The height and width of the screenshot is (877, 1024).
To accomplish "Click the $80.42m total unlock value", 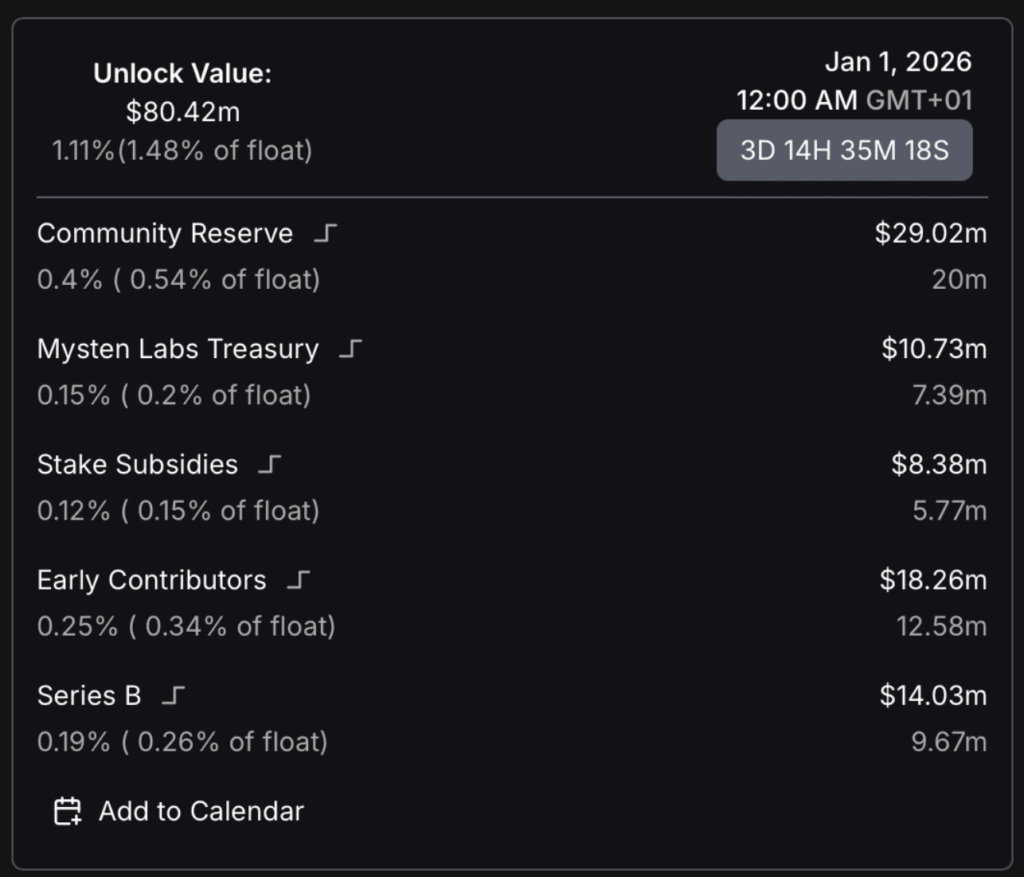I will click(182, 112).
